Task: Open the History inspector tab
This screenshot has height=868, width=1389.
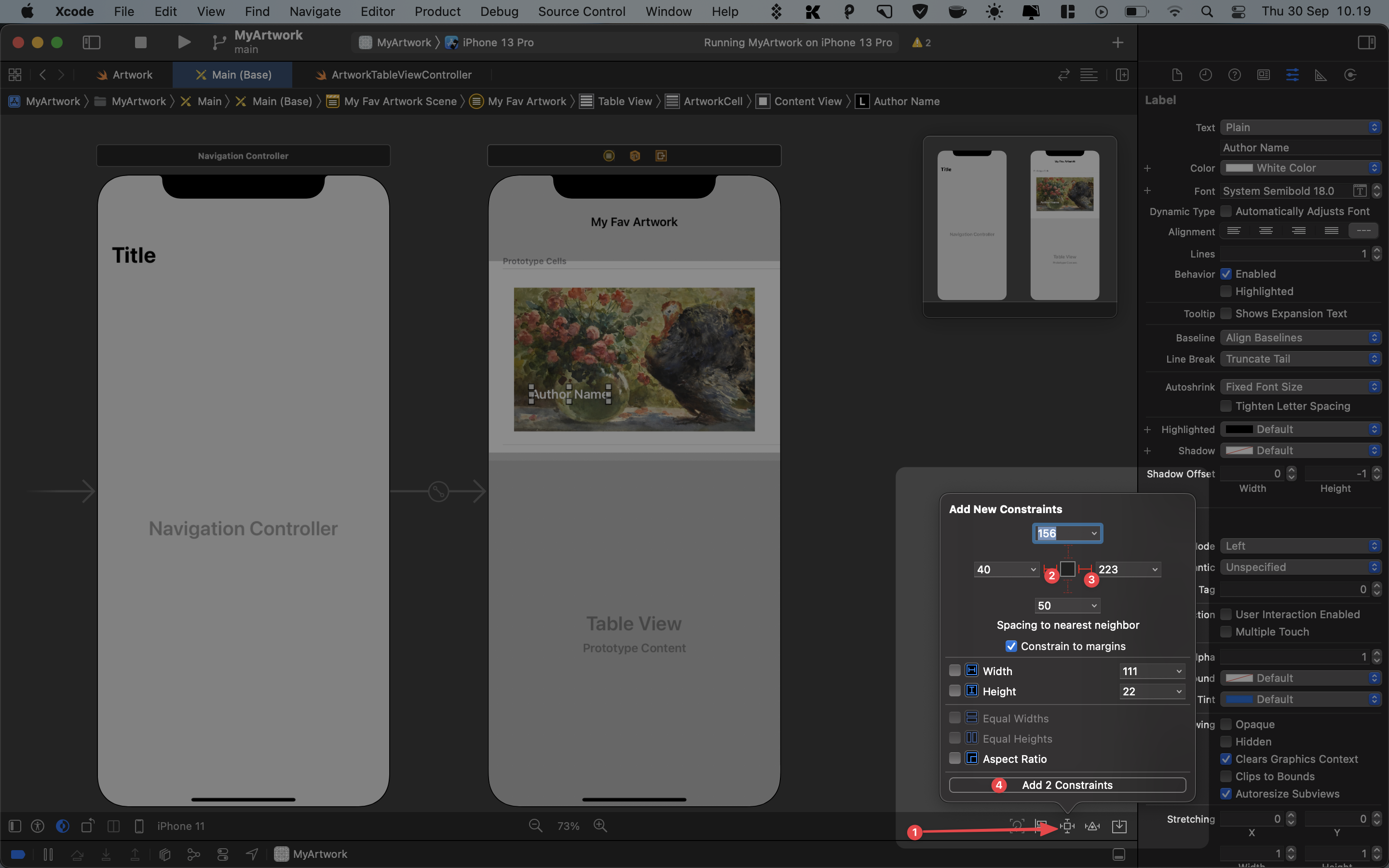Action: (x=1205, y=75)
